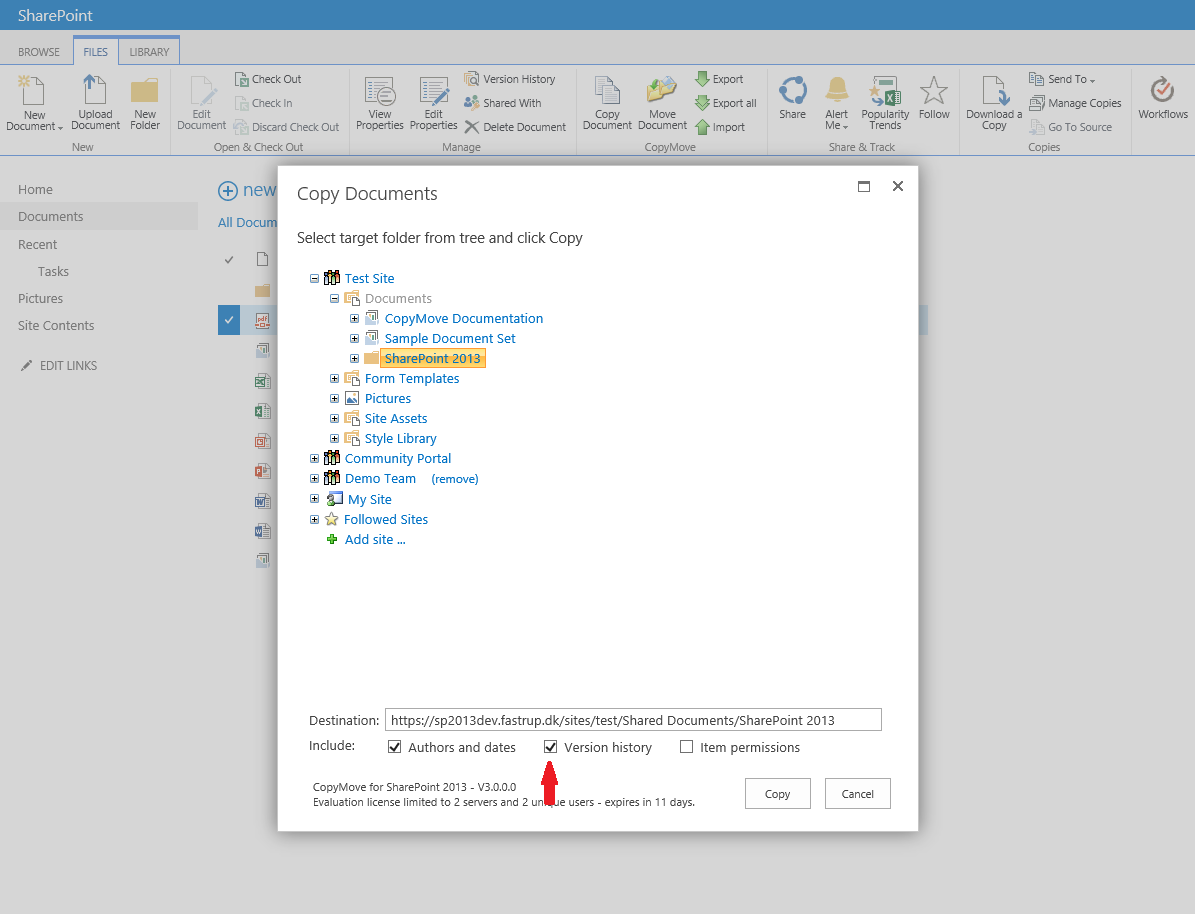This screenshot has height=914, width=1195.
Task: Select the Demo Team site
Action: coord(380,479)
